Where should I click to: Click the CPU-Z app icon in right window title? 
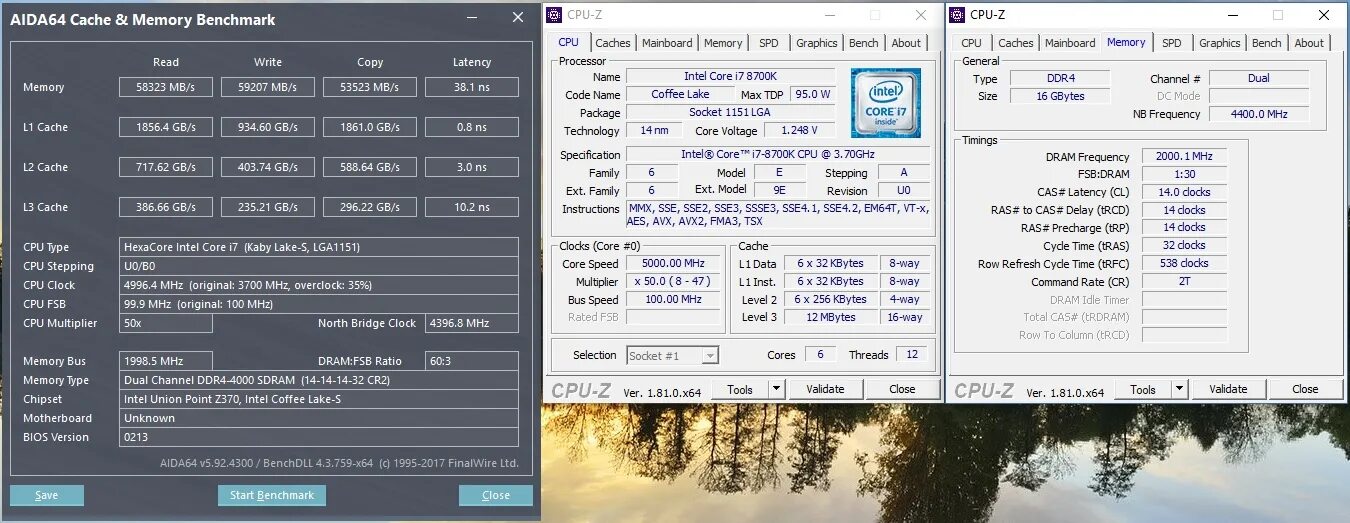click(x=958, y=15)
